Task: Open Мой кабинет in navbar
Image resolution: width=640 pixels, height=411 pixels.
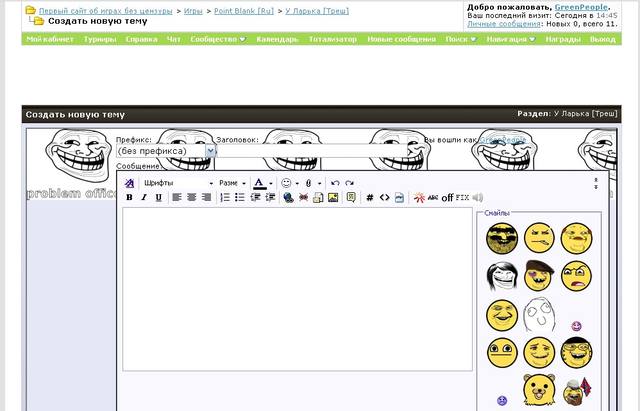Action: click(x=50, y=39)
